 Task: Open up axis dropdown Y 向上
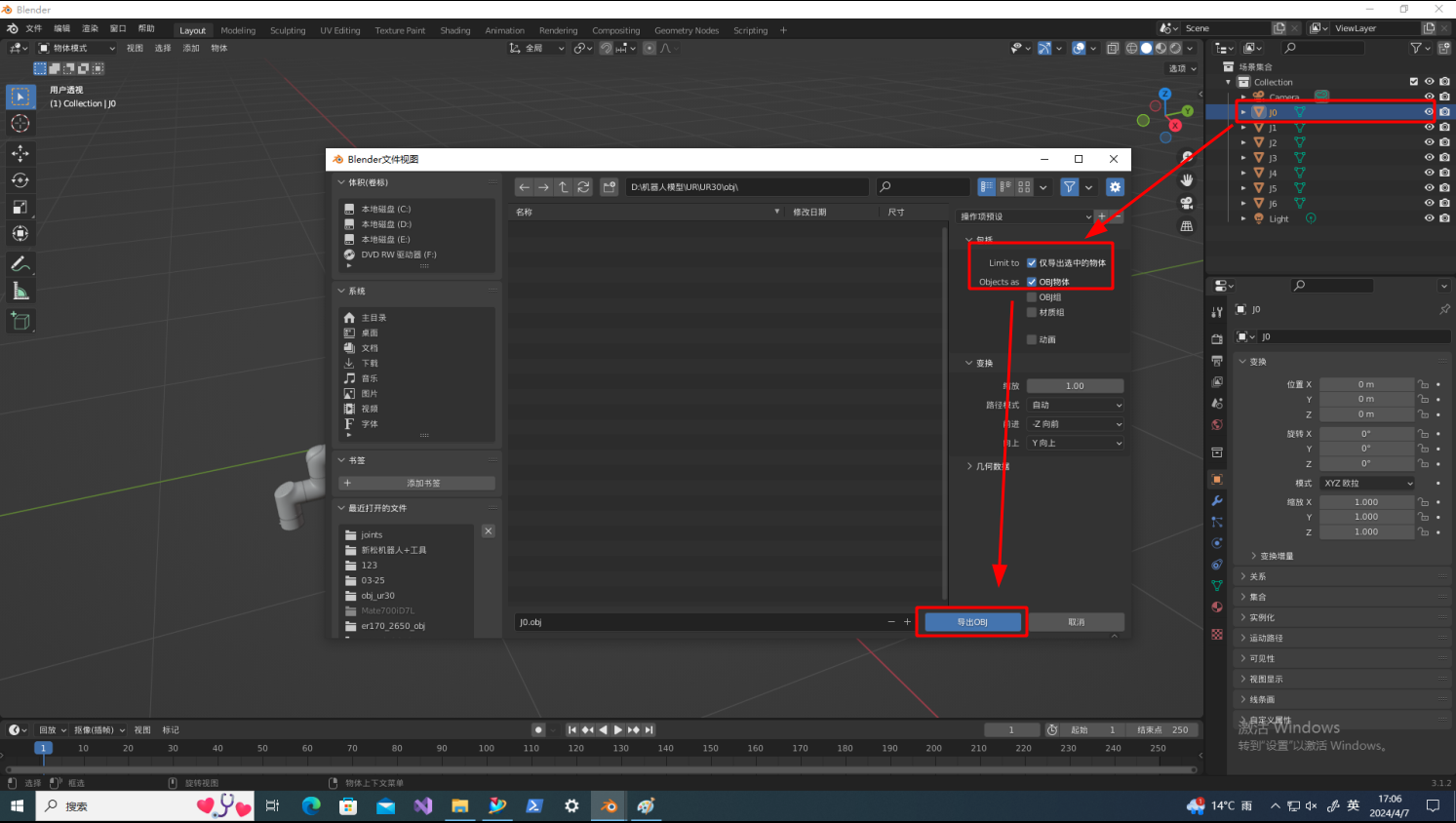point(1076,443)
